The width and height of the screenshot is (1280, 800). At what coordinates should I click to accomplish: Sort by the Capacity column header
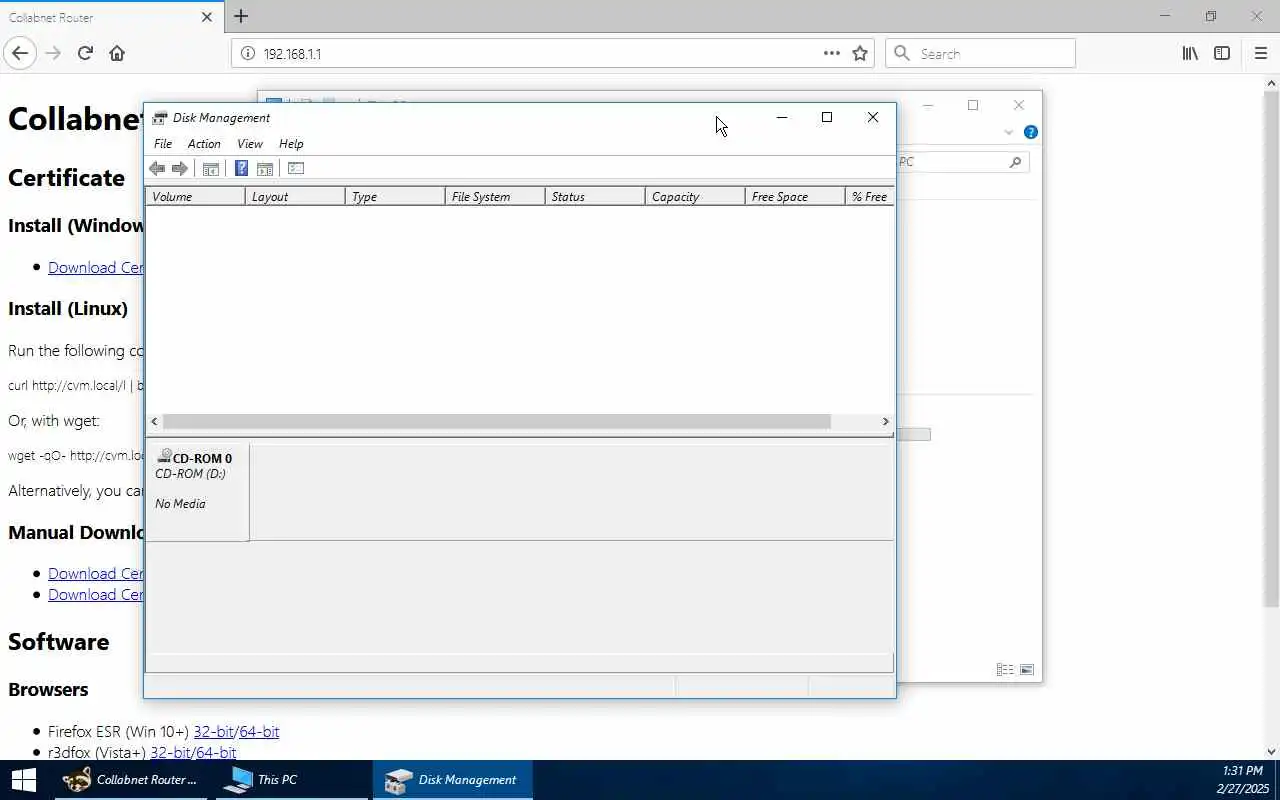(695, 197)
